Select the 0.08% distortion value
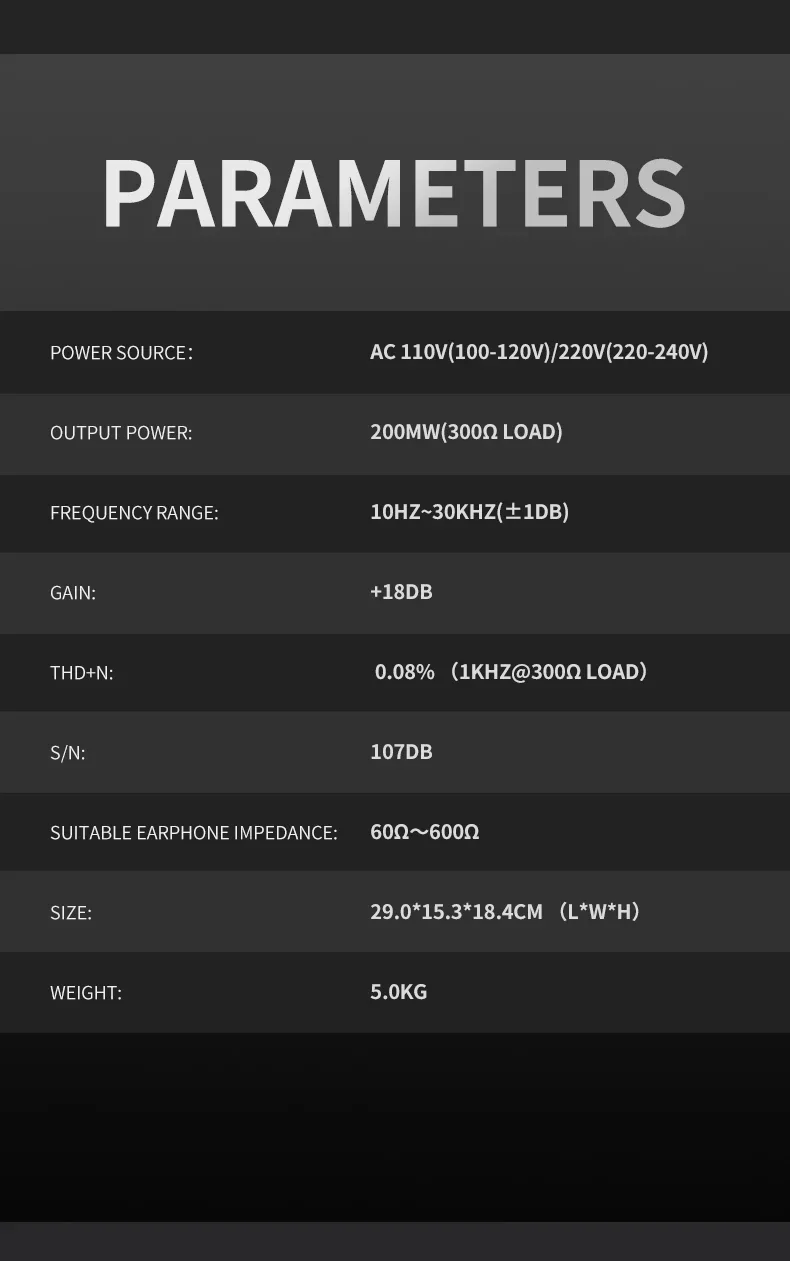 [x=405, y=672]
